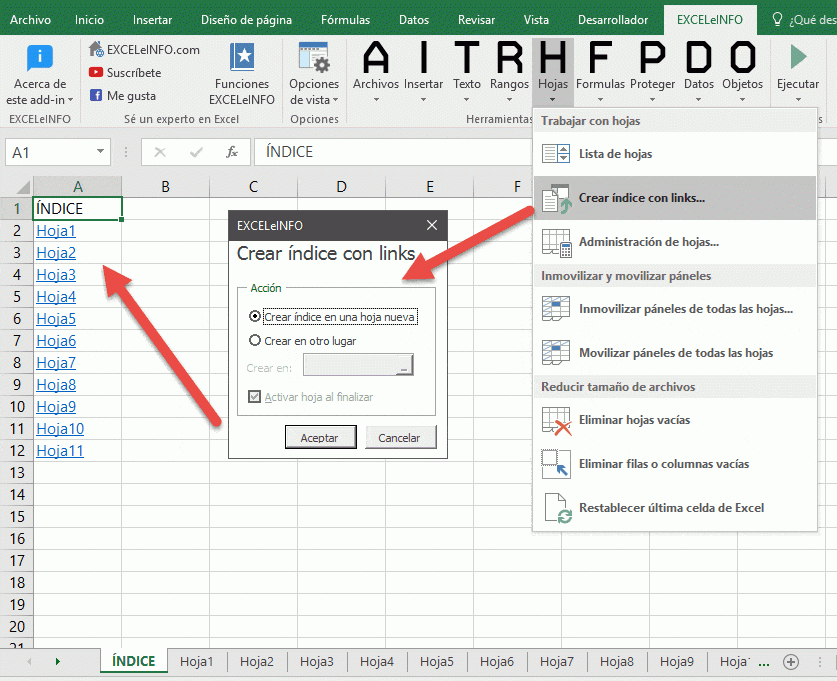Select 'Crear índice en una hoja nueva' option
The image size is (837, 681).
(255, 316)
